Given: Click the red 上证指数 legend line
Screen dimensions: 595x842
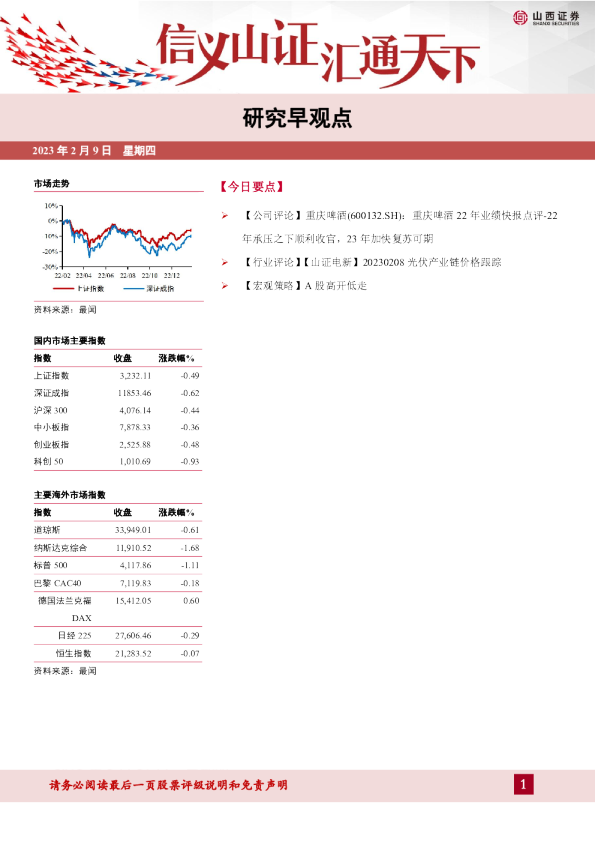Looking at the screenshot, I should point(63,289).
